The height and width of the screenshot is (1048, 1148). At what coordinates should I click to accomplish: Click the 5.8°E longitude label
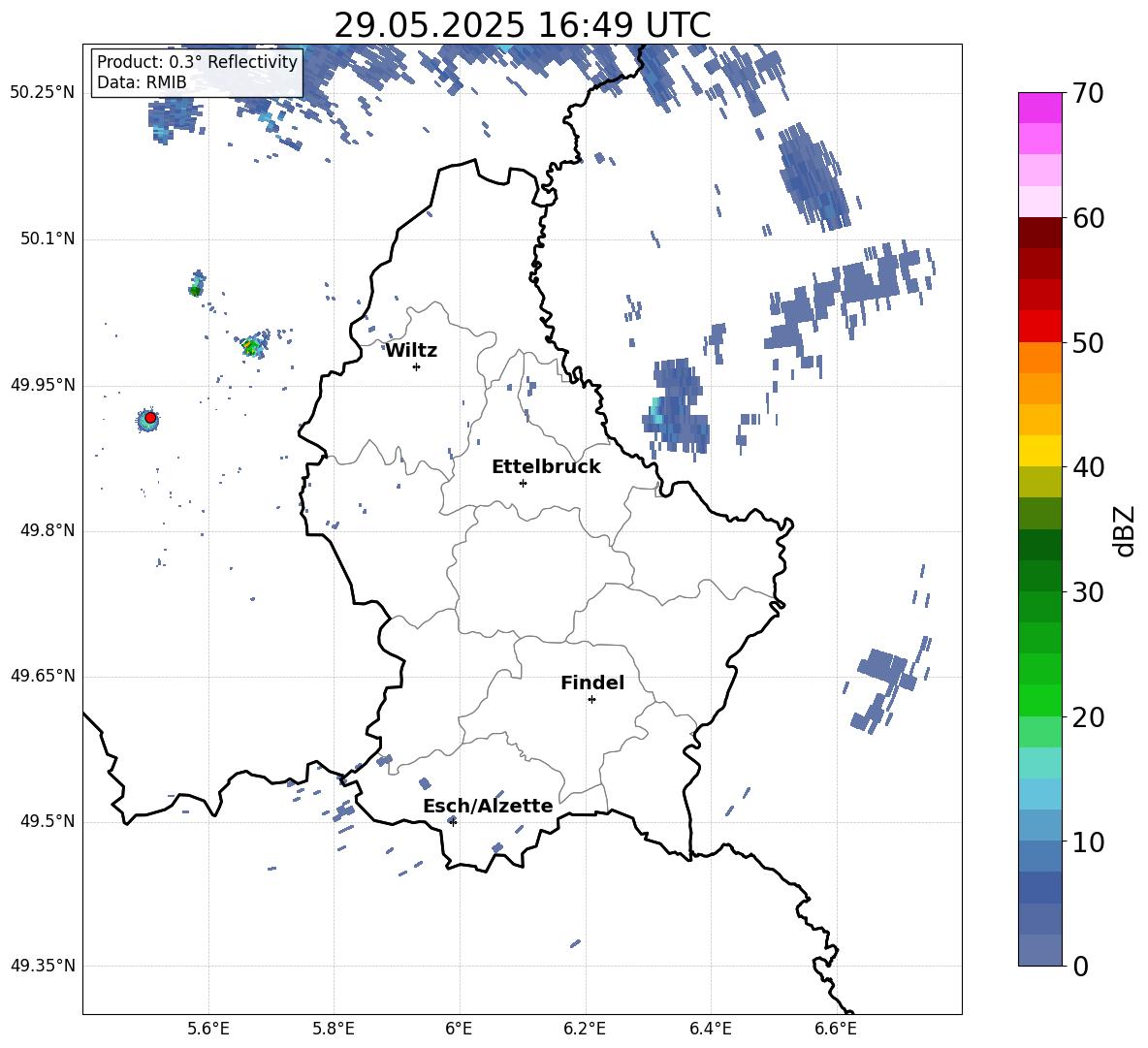334,1029
